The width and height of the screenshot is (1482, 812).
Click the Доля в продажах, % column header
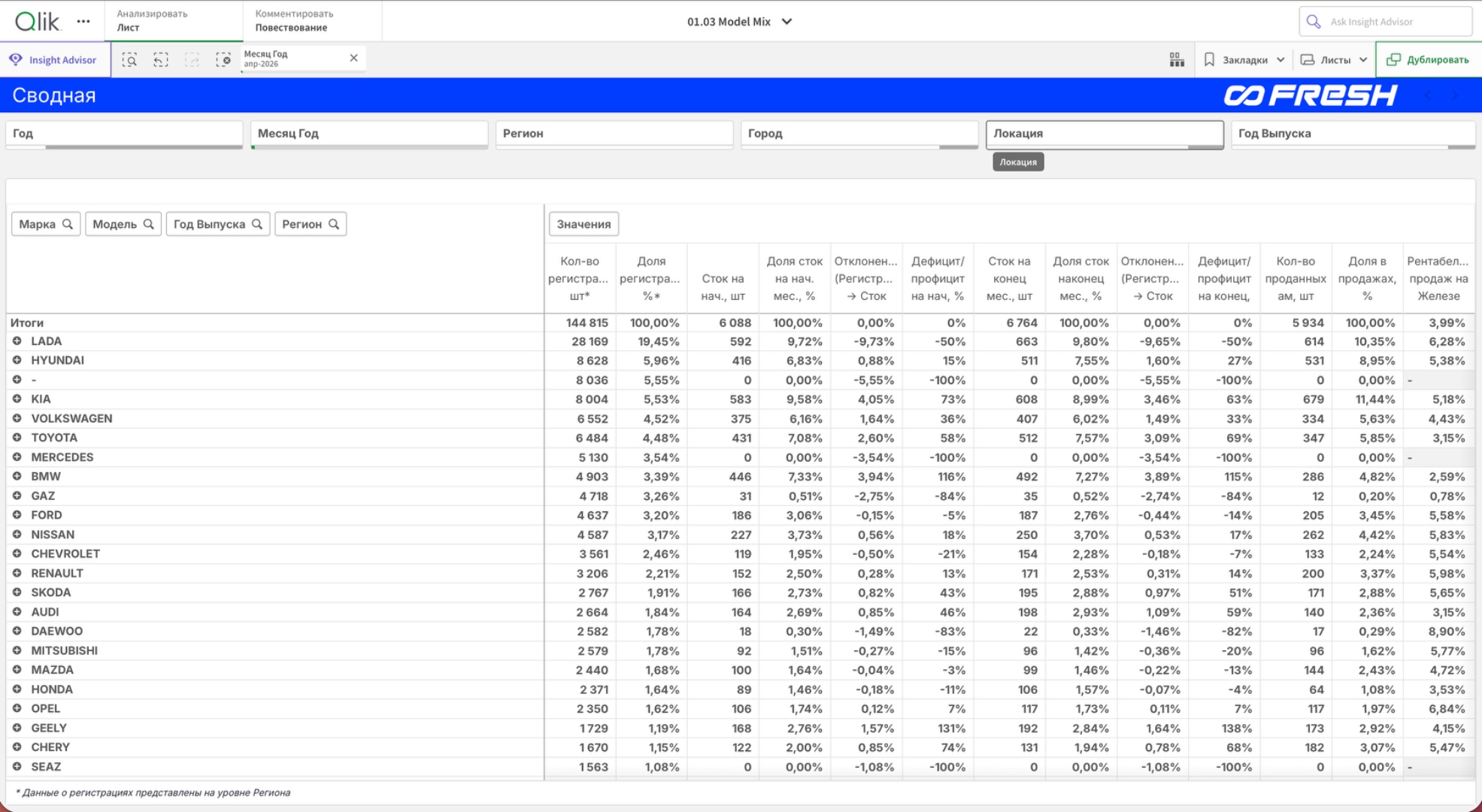pyautogui.click(x=1367, y=278)
